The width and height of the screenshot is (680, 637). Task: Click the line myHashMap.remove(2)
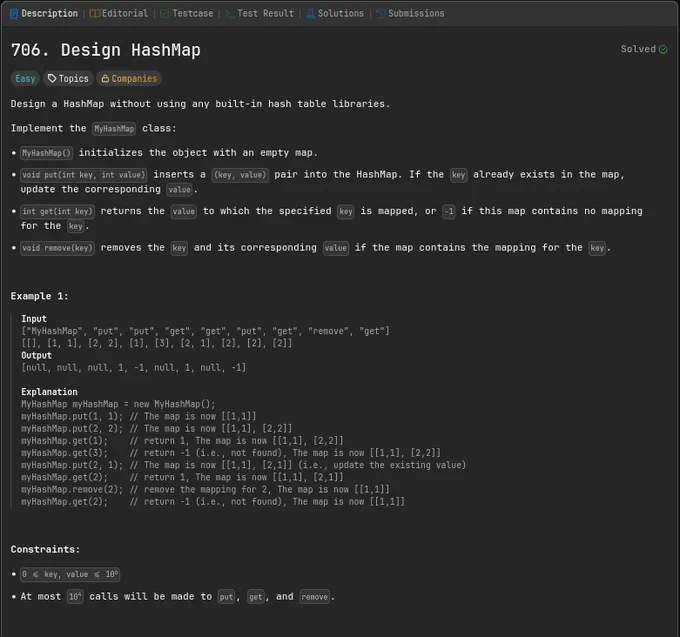point(206,489)
